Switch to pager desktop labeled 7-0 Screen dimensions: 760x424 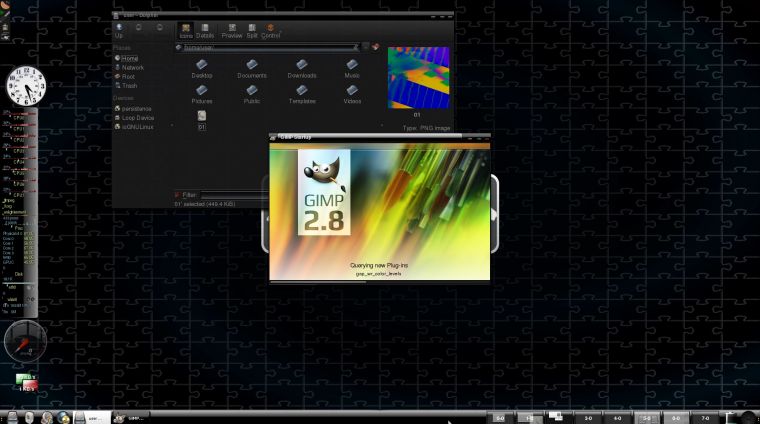pos(705,418)
